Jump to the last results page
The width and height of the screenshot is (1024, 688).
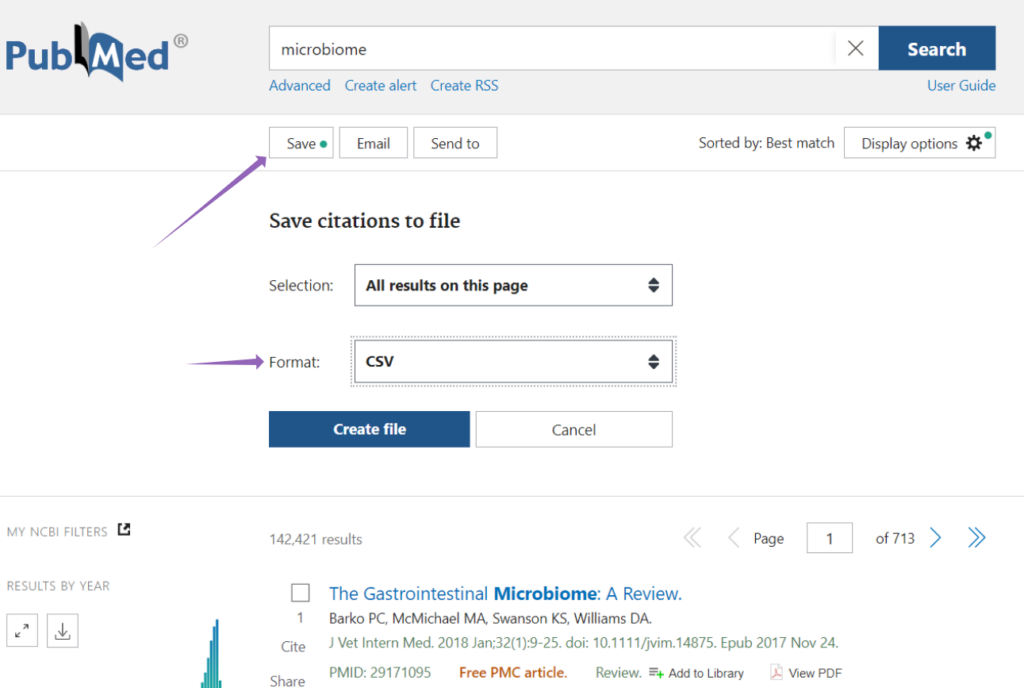(x=976, y=538)
